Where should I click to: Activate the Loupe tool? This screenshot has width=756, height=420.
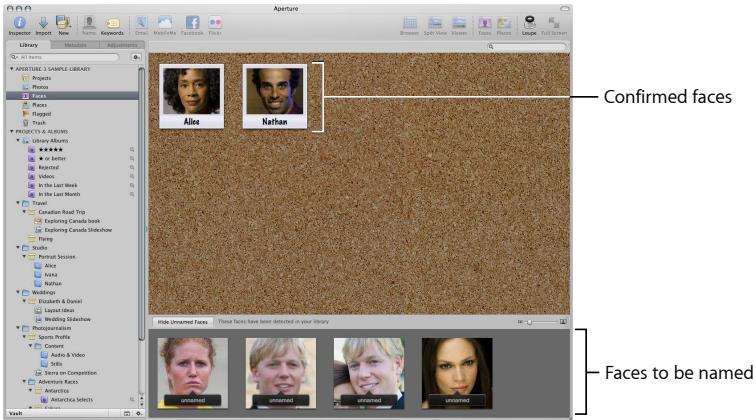pyautogui.click(x=529, y=26)
